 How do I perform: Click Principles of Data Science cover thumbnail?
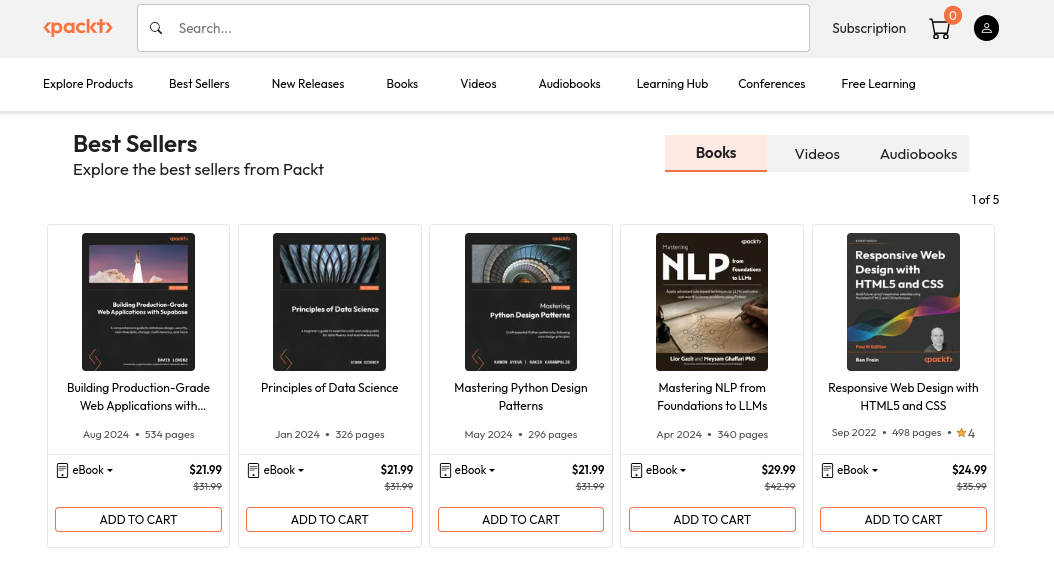(x=329, y=302)
